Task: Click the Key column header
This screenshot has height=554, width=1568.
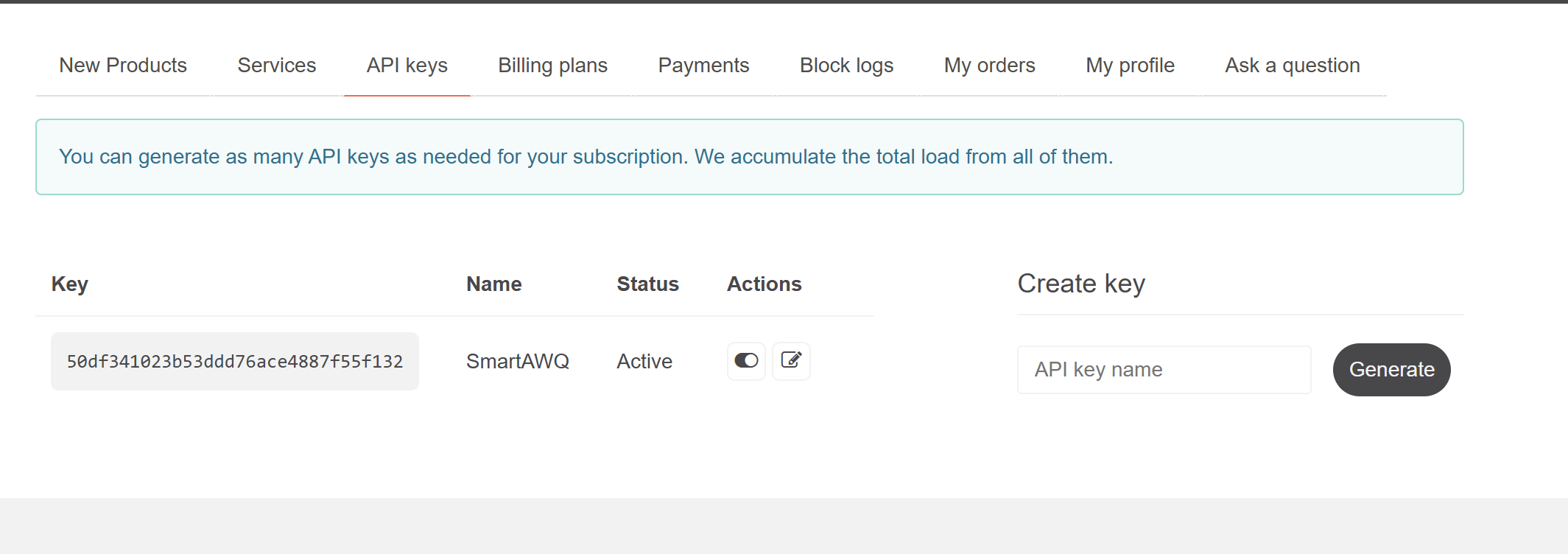Action: pyautogui.click(x=70, y=284)
